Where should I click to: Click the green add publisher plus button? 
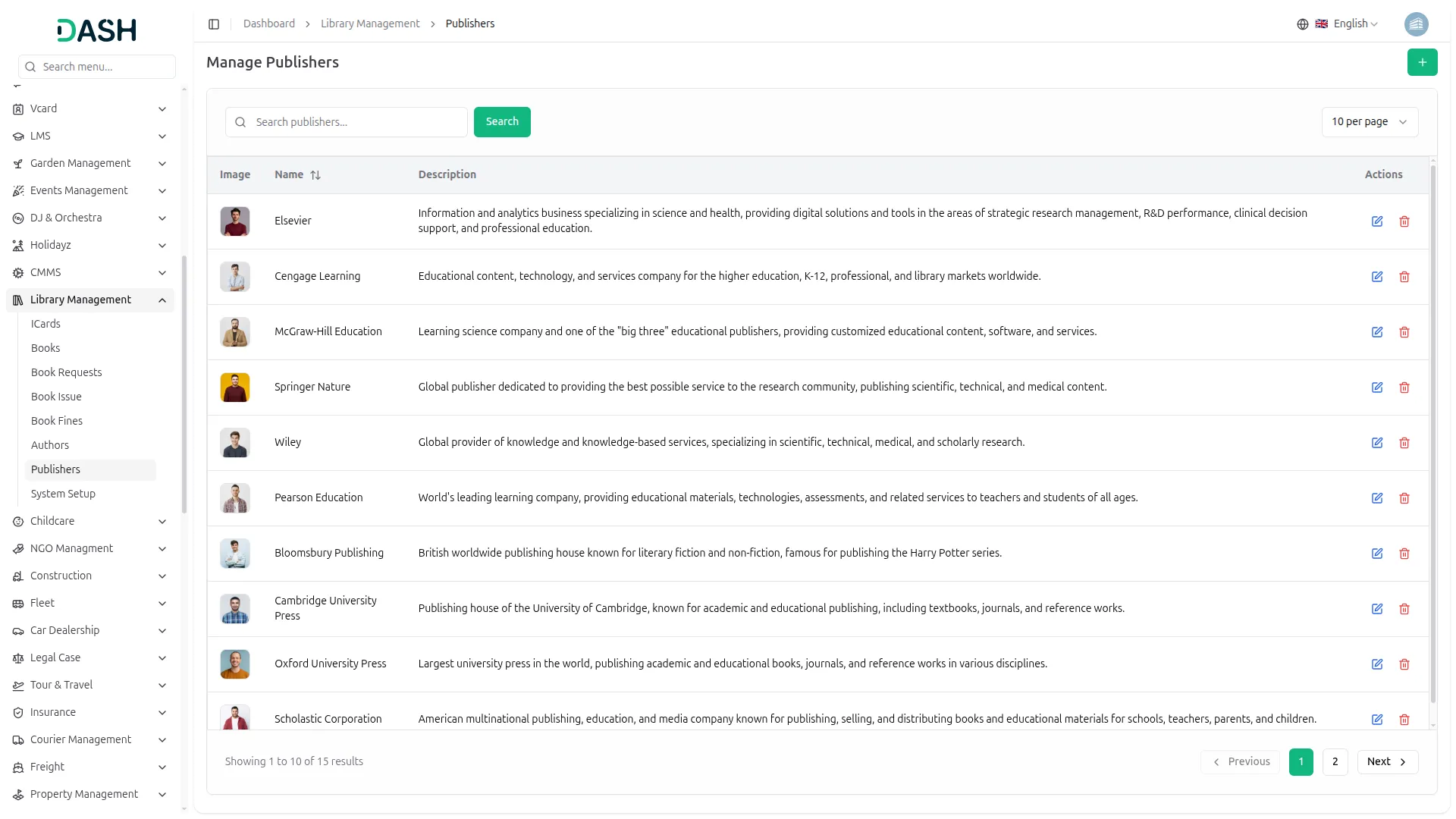click(x=1422, y=62)
